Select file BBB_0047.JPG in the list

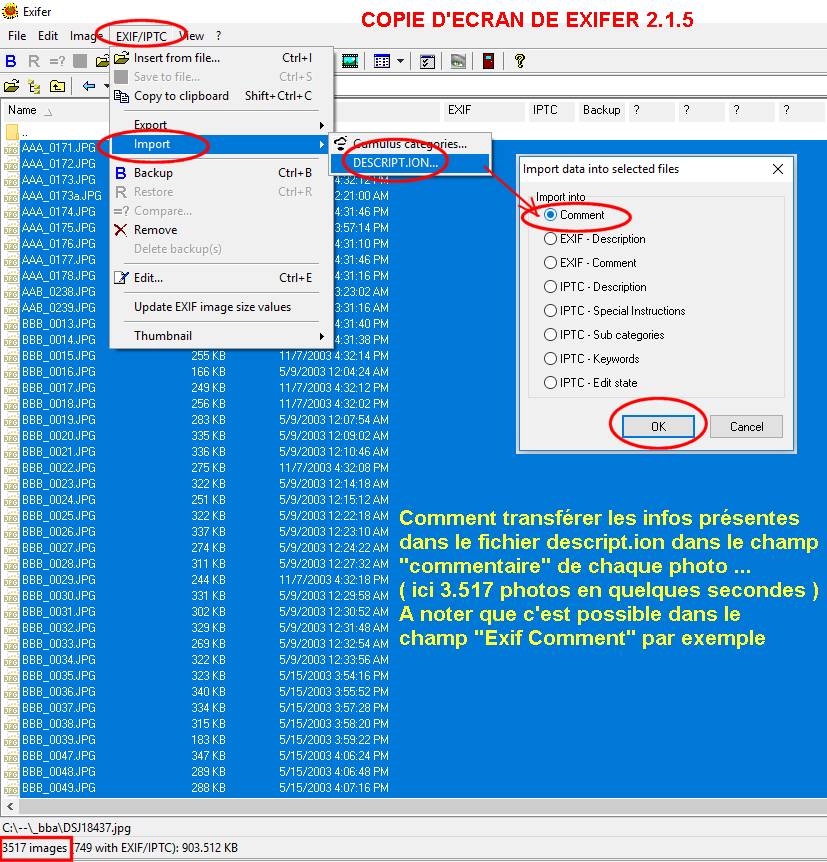coord(58,756)
